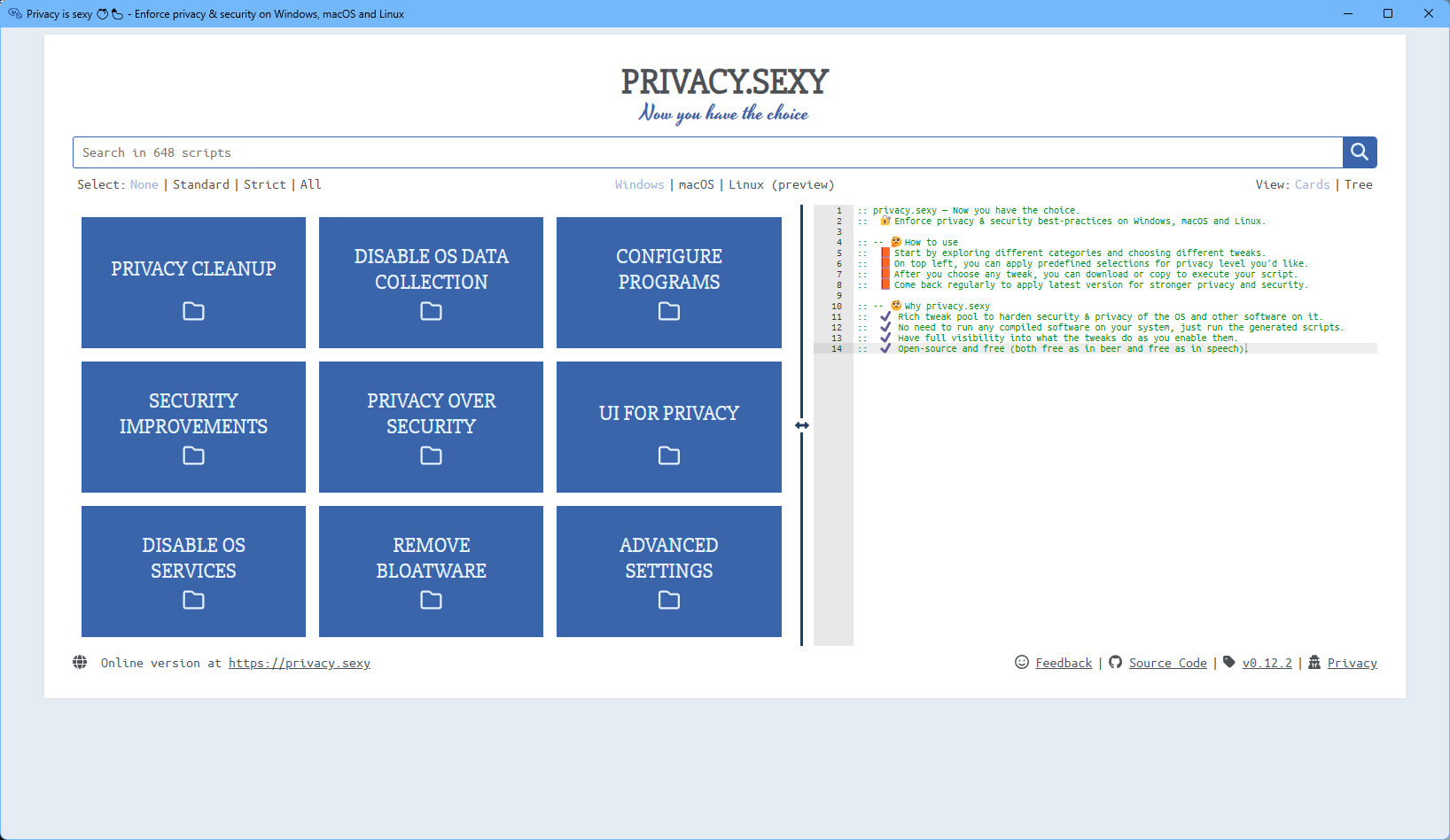Select Strict preset
The image size is (1450, 840).
click(x=265, y=184)
